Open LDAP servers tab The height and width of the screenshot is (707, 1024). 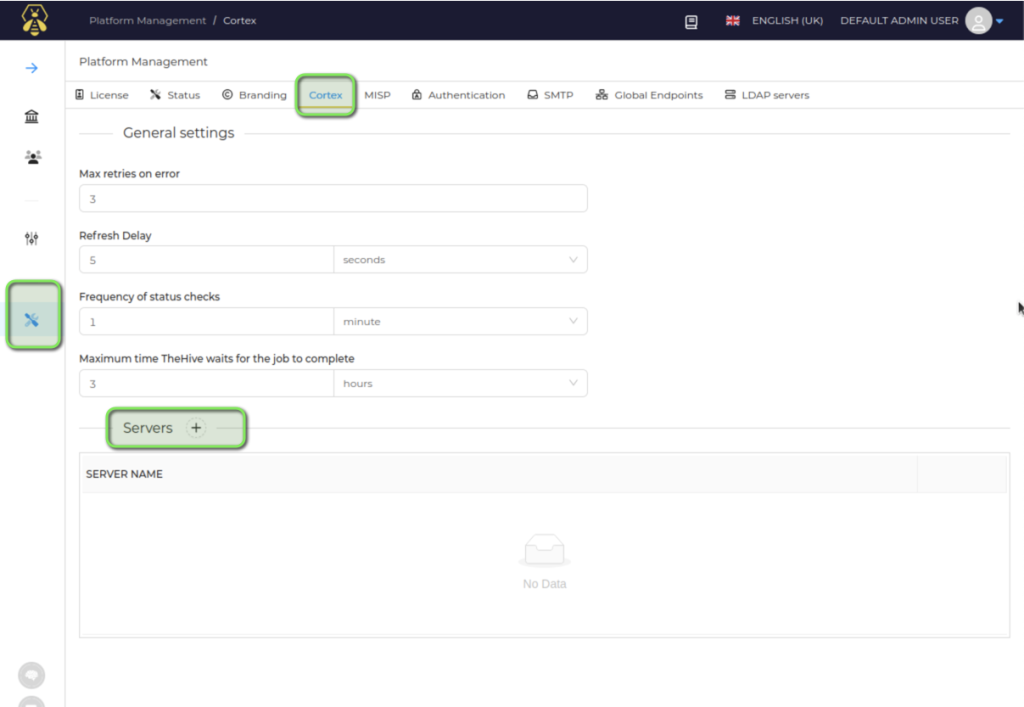pyautogui.click(x=767, y=95)
